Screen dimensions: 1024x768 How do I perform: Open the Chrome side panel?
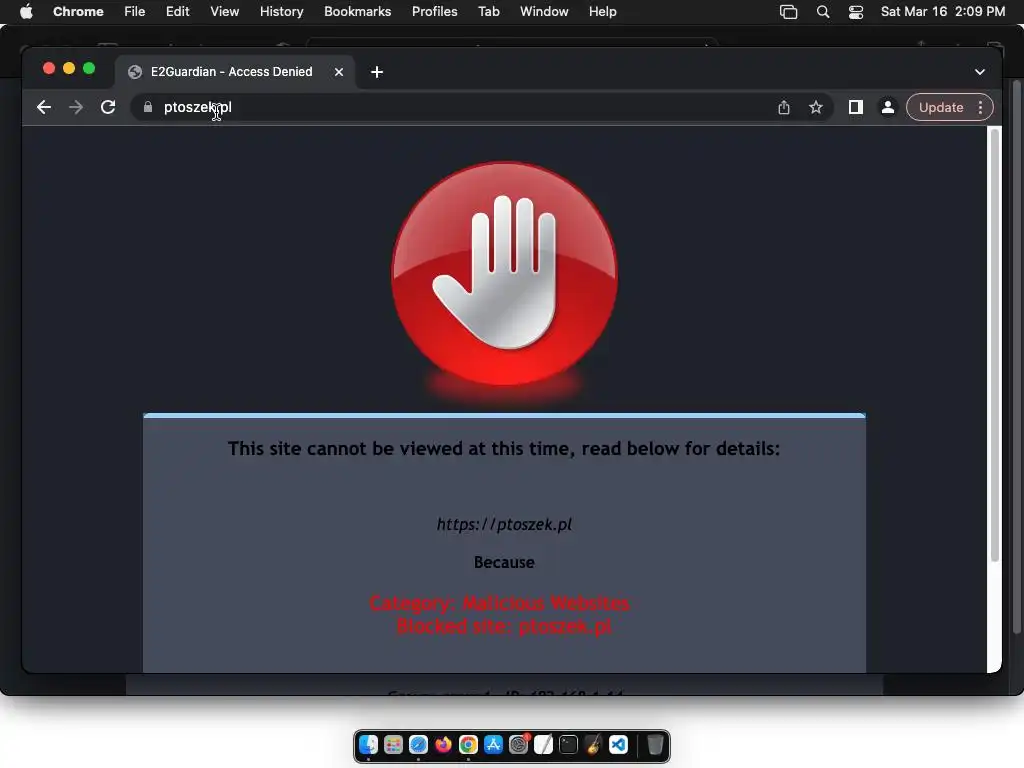click(x=856, y=107)
